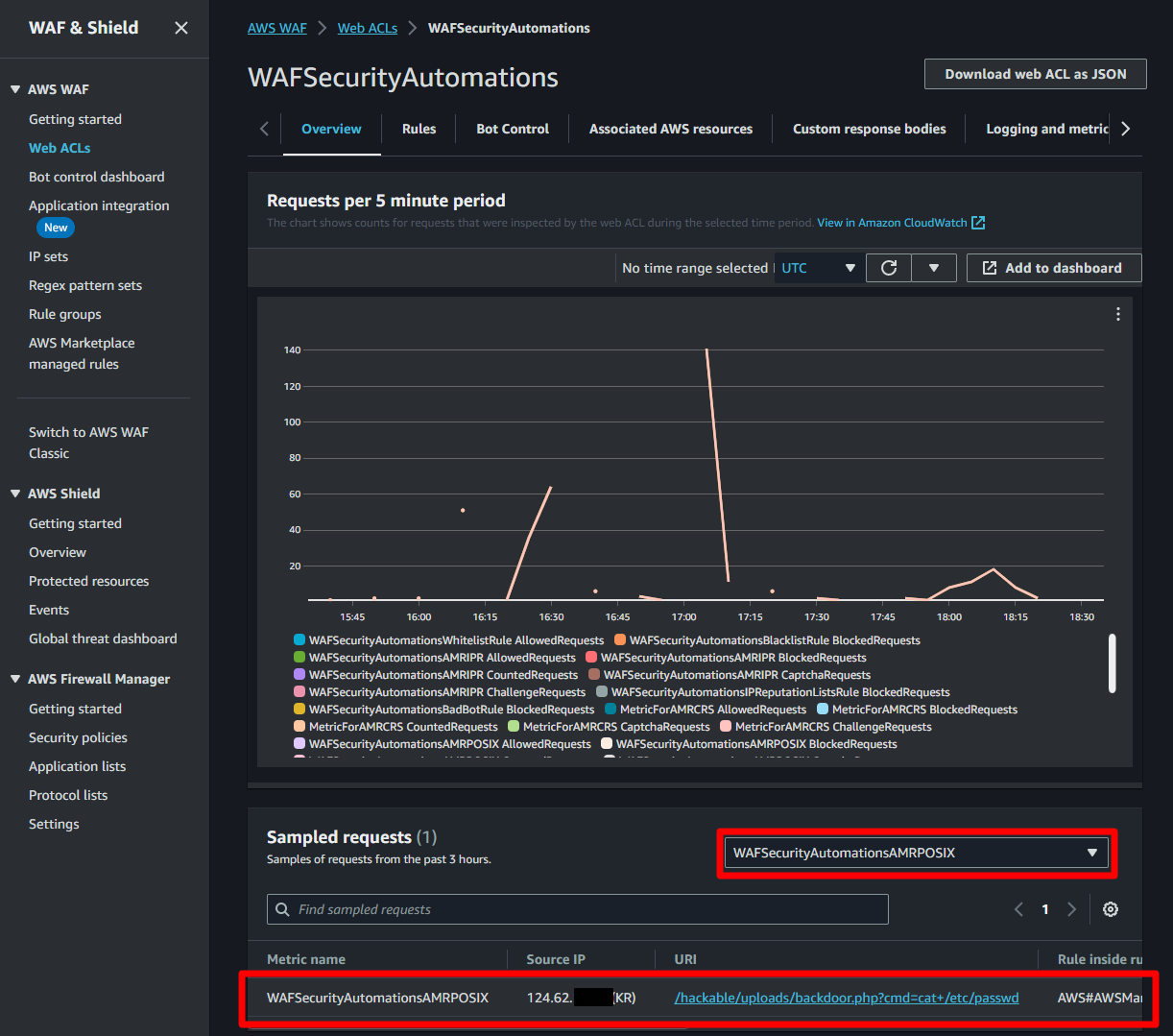This screenshot has width=1173, height=1036.
Task: Click the New badge under Application integration
Action: pos(56,228)
